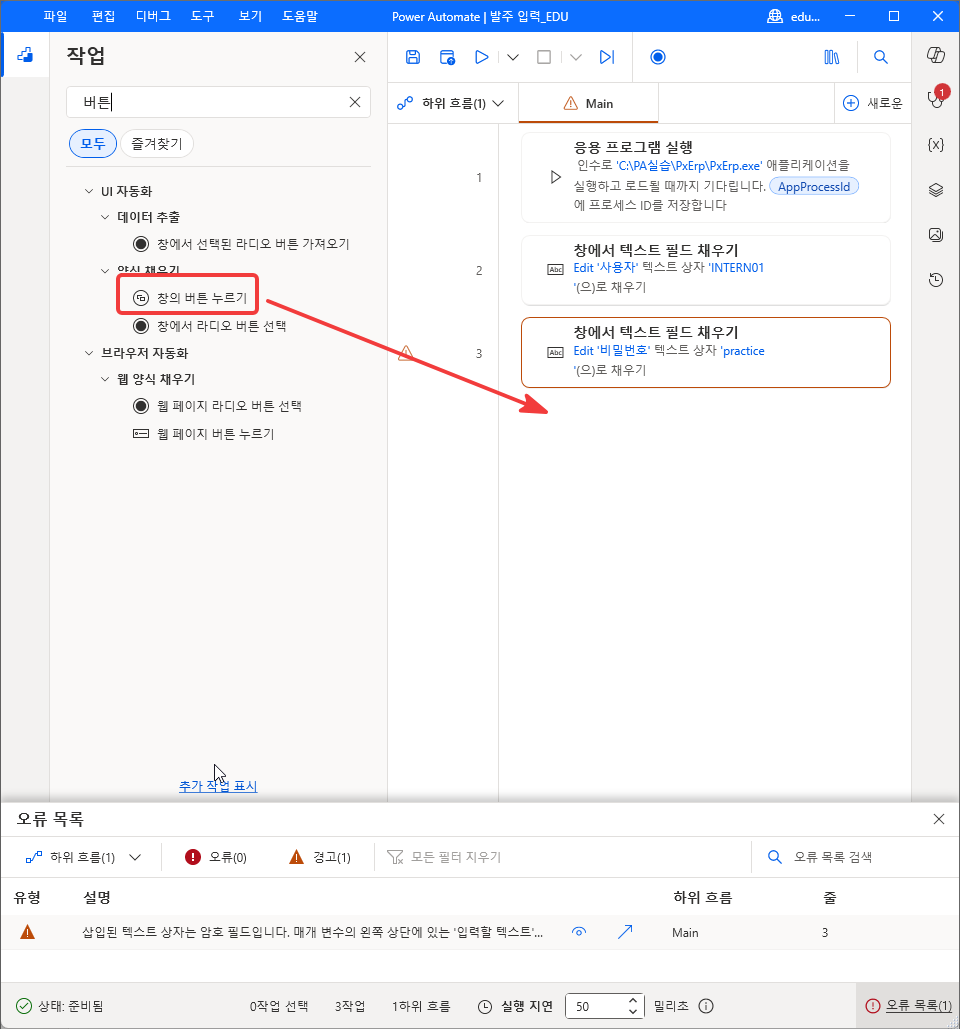Open the 파일 menu

[55, 16]
